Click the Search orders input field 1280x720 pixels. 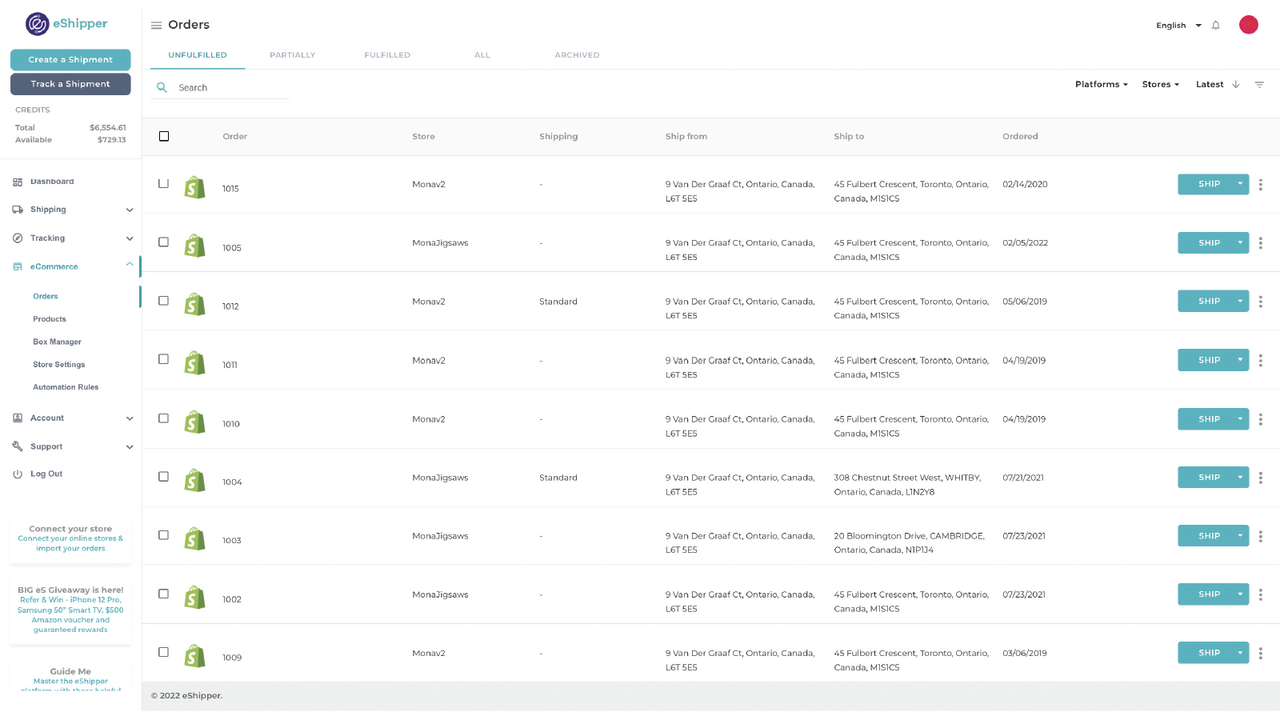[x=230, y=88]
